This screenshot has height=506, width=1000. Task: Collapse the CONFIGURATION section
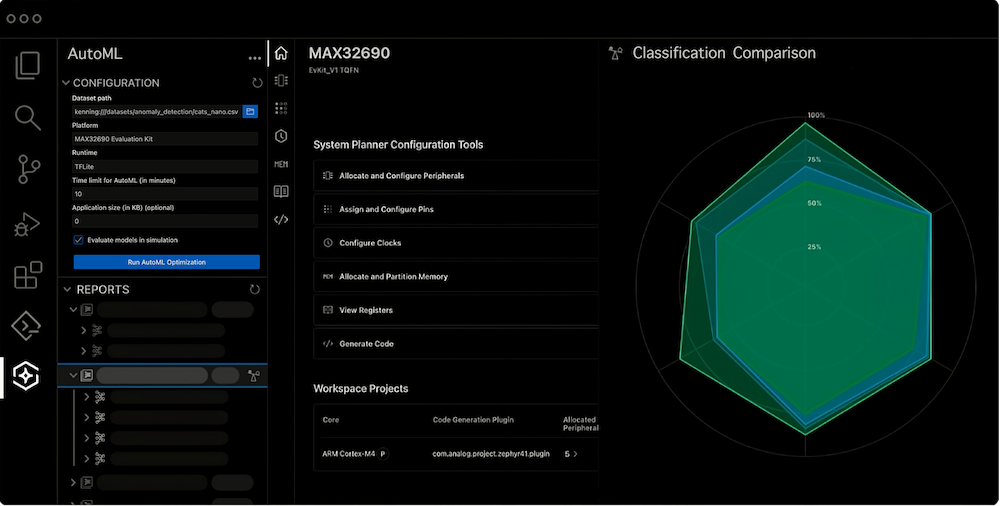(x=66, y=83)
